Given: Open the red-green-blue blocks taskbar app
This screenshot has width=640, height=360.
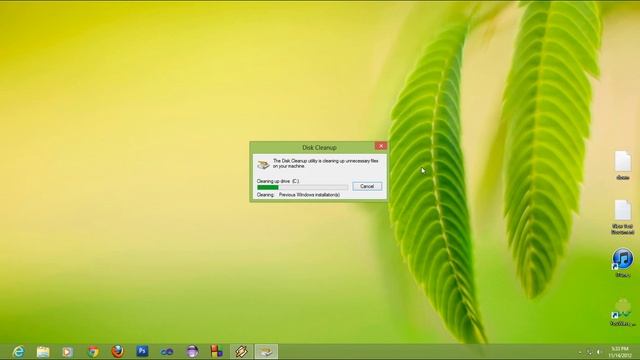Looking at the screenshot, I should click(x=216, y=351).
